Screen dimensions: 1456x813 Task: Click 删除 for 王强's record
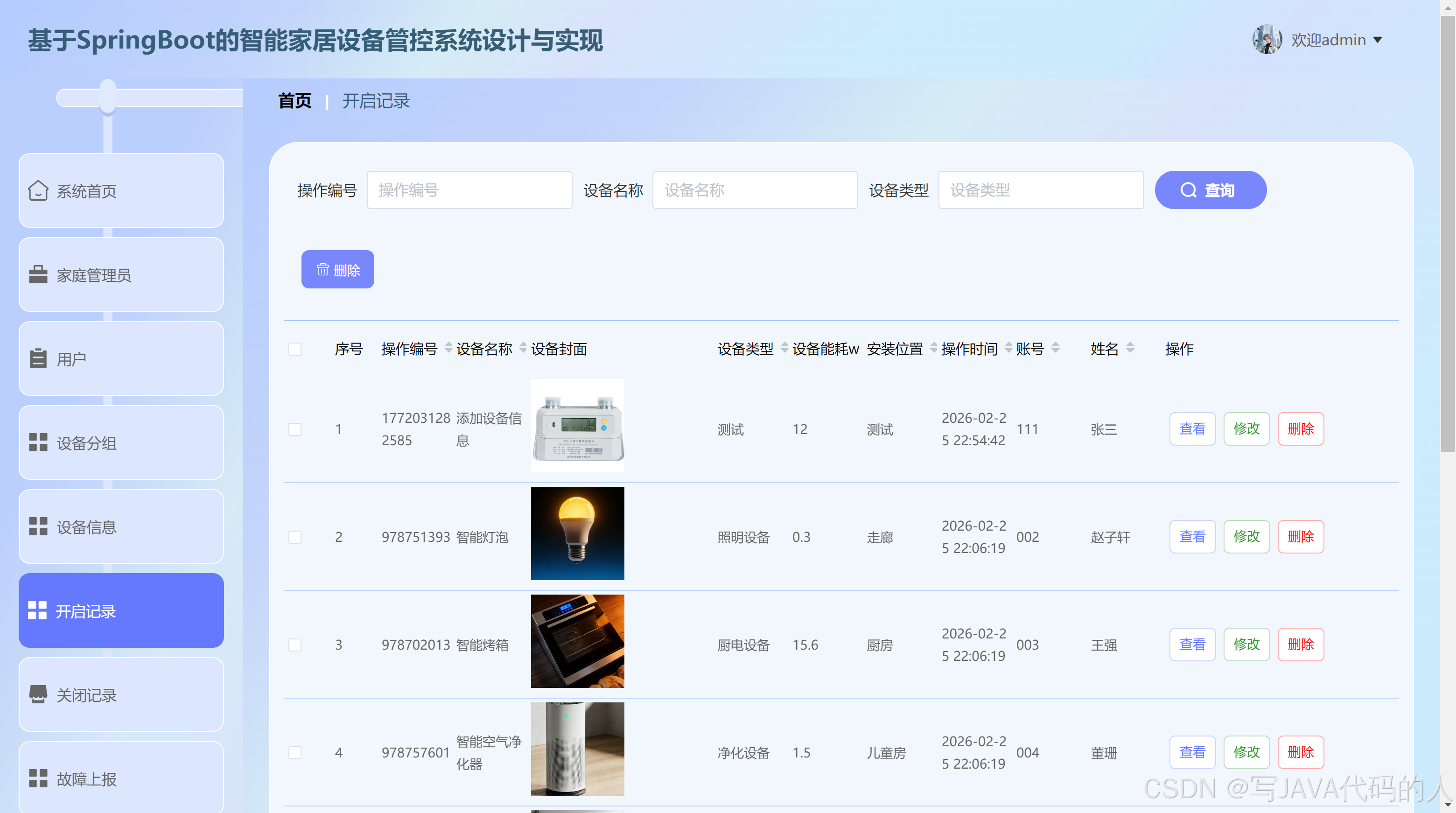point(1301,645)
